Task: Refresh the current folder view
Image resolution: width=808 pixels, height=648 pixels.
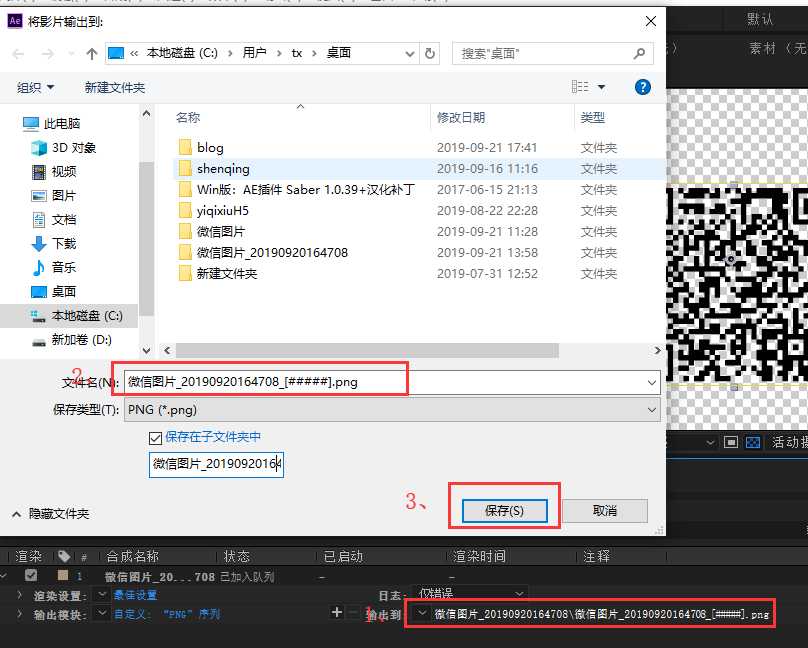Action: click(x=430, y=53)
